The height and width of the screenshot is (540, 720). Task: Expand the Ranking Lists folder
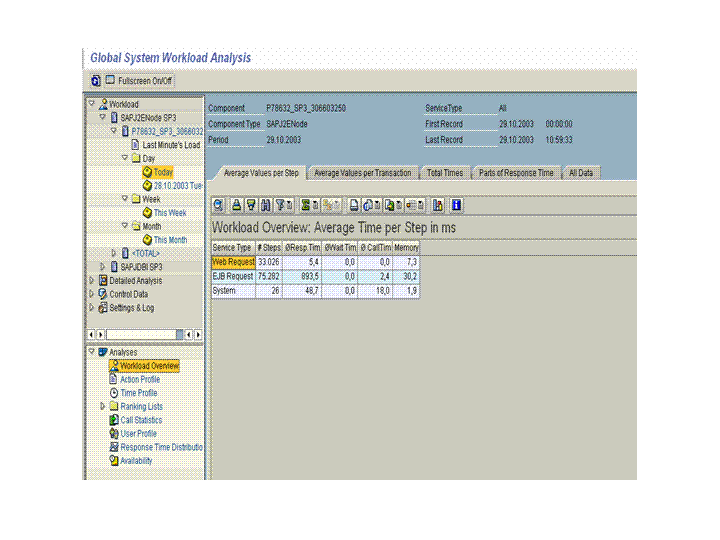coord(102,407)
